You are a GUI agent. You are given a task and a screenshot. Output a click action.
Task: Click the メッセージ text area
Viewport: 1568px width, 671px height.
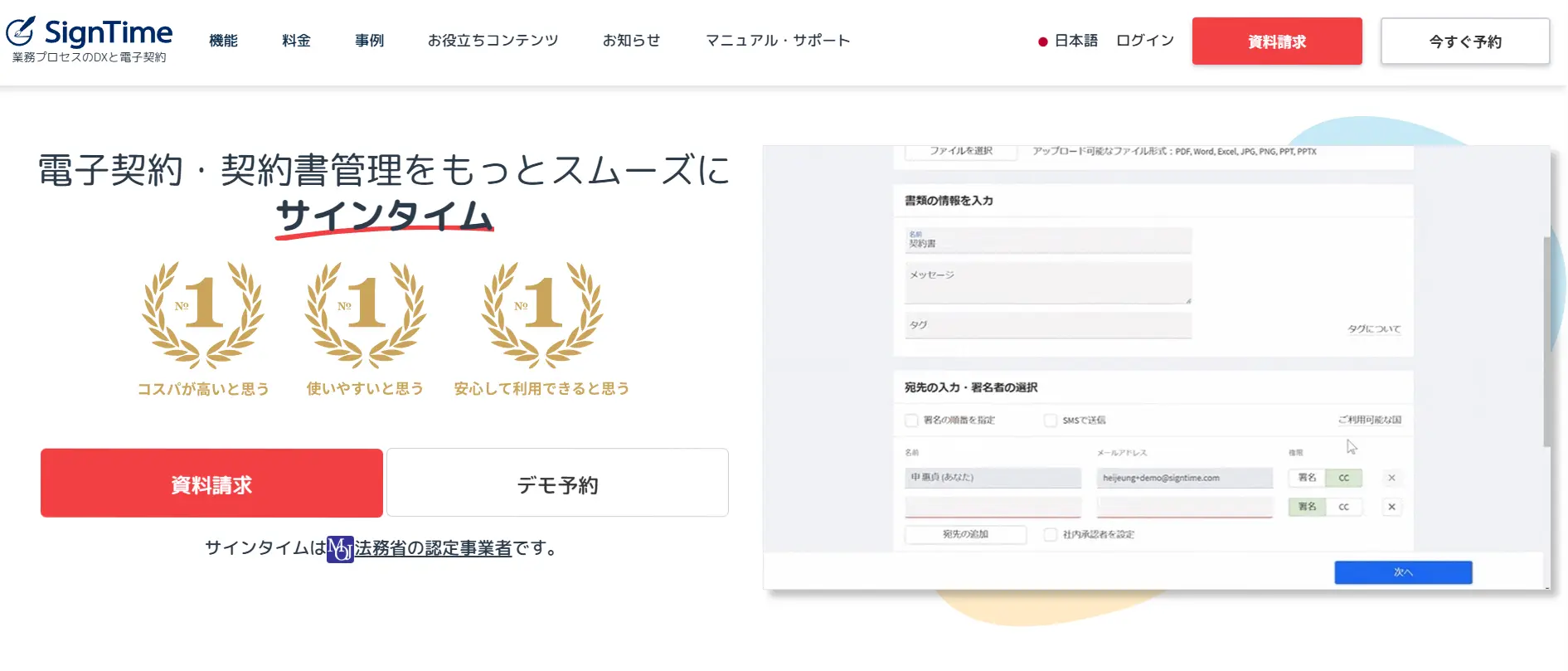click(x=1048, y=284)
